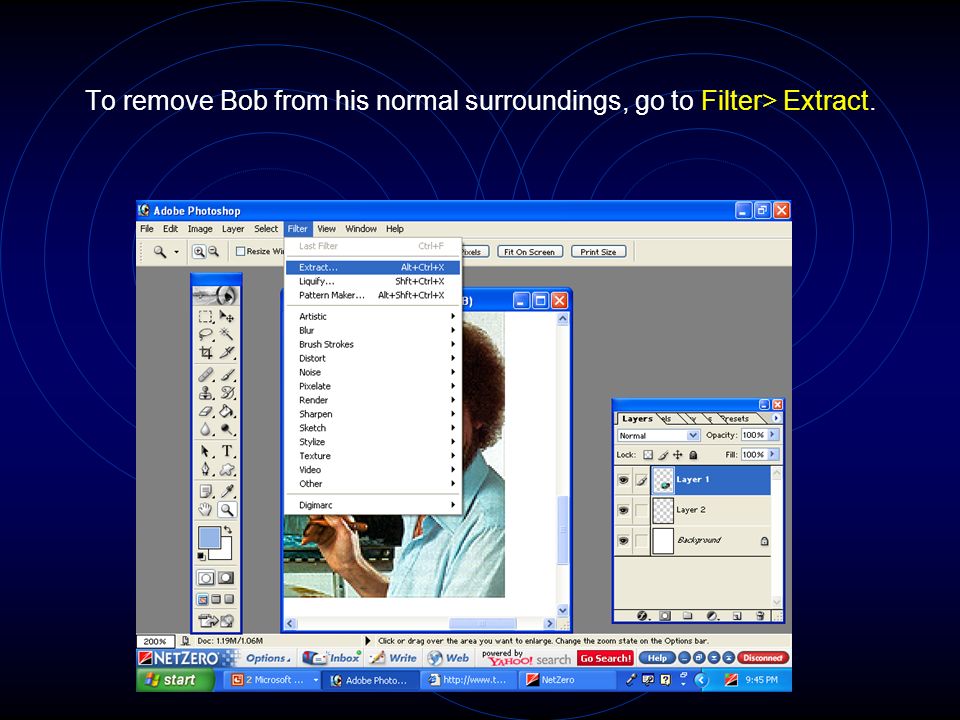Expand the Distort filter submenu
This screenshot has width=960, height=720.
click(x=372, y=358)
